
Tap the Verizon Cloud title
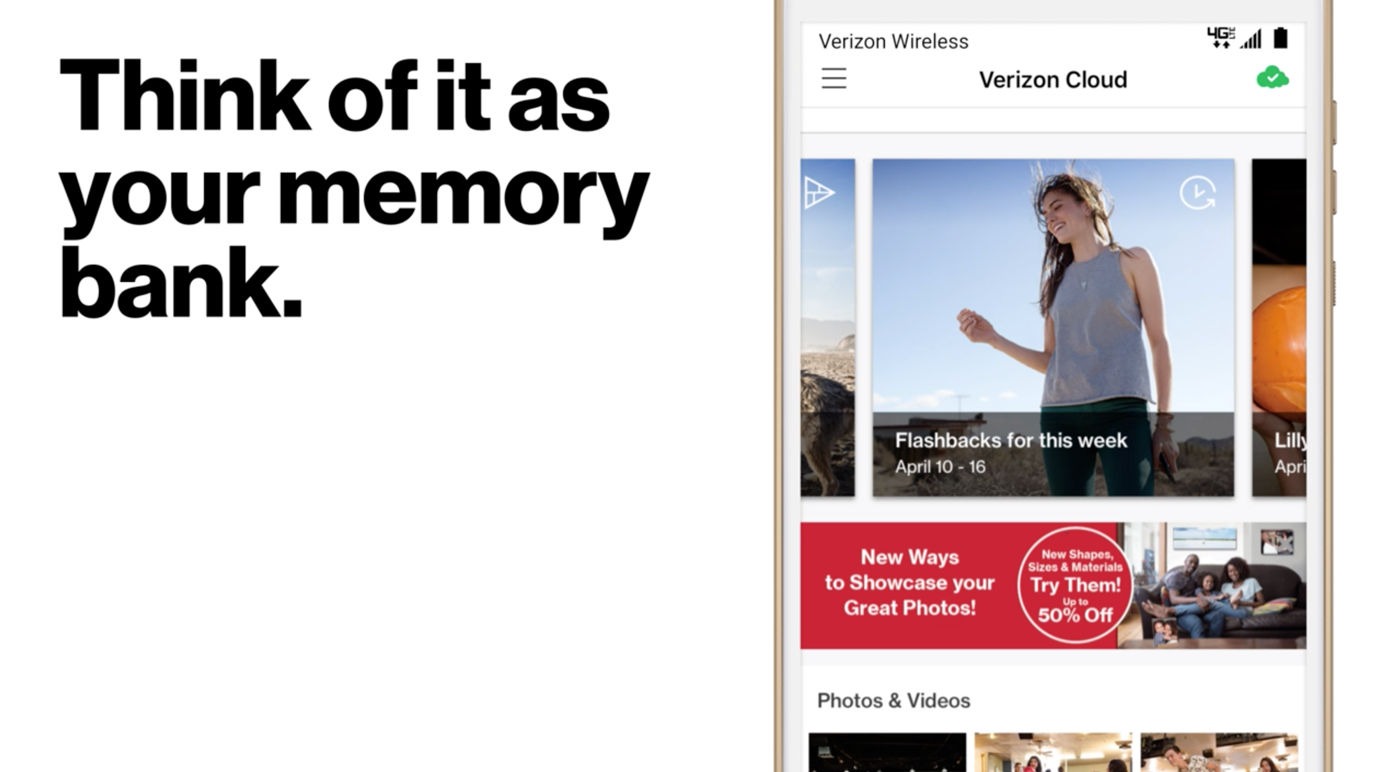coord(1053,79)
